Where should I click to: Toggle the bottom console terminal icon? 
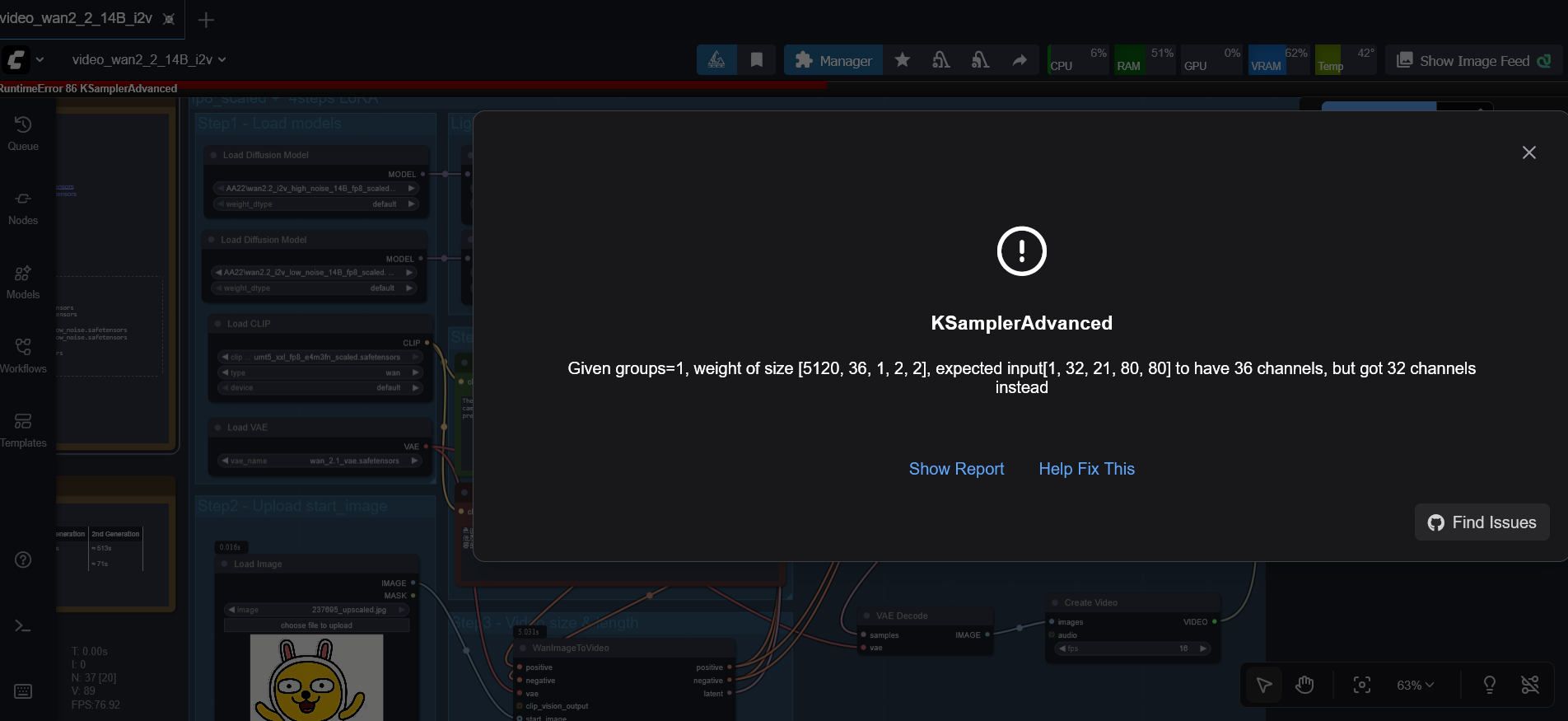23,626
